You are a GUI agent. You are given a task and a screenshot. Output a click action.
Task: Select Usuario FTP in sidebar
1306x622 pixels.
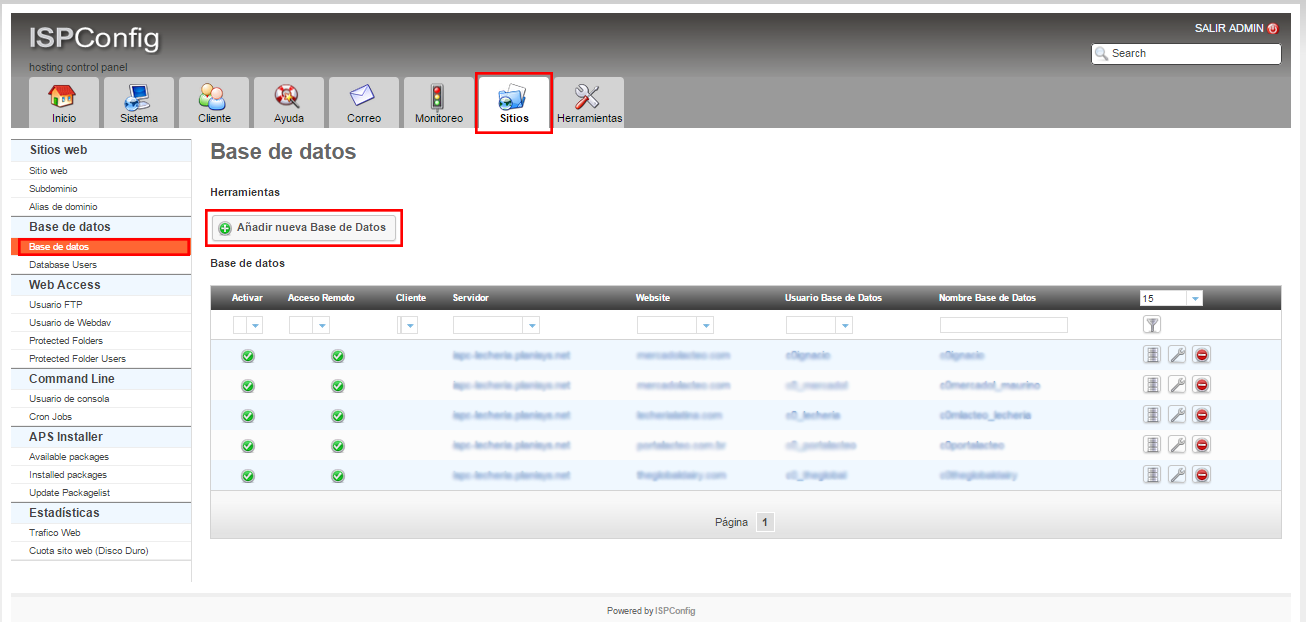click(x=56, y=304)
